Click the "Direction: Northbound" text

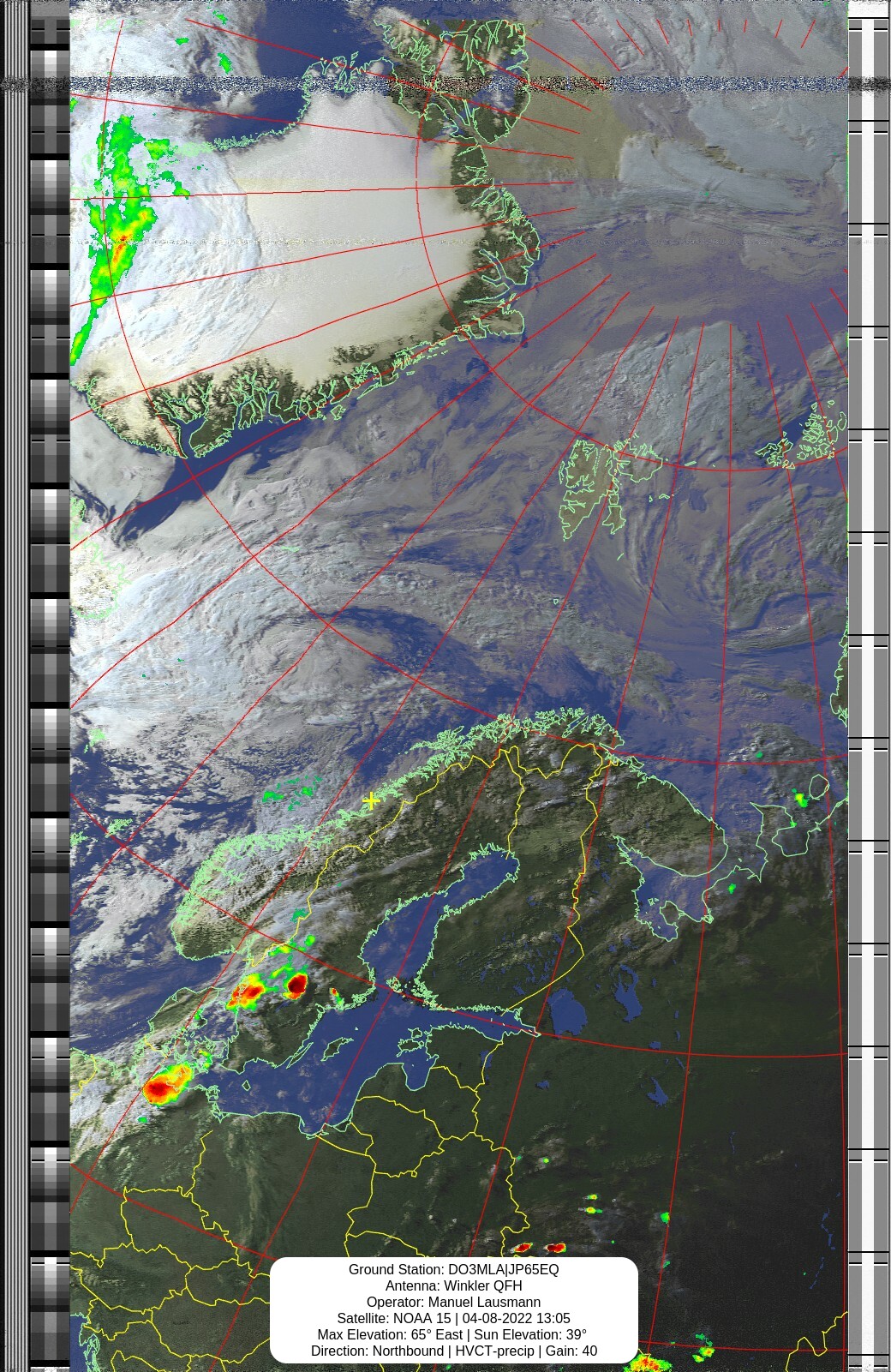pyautogui.click(x=377, y=1351)
